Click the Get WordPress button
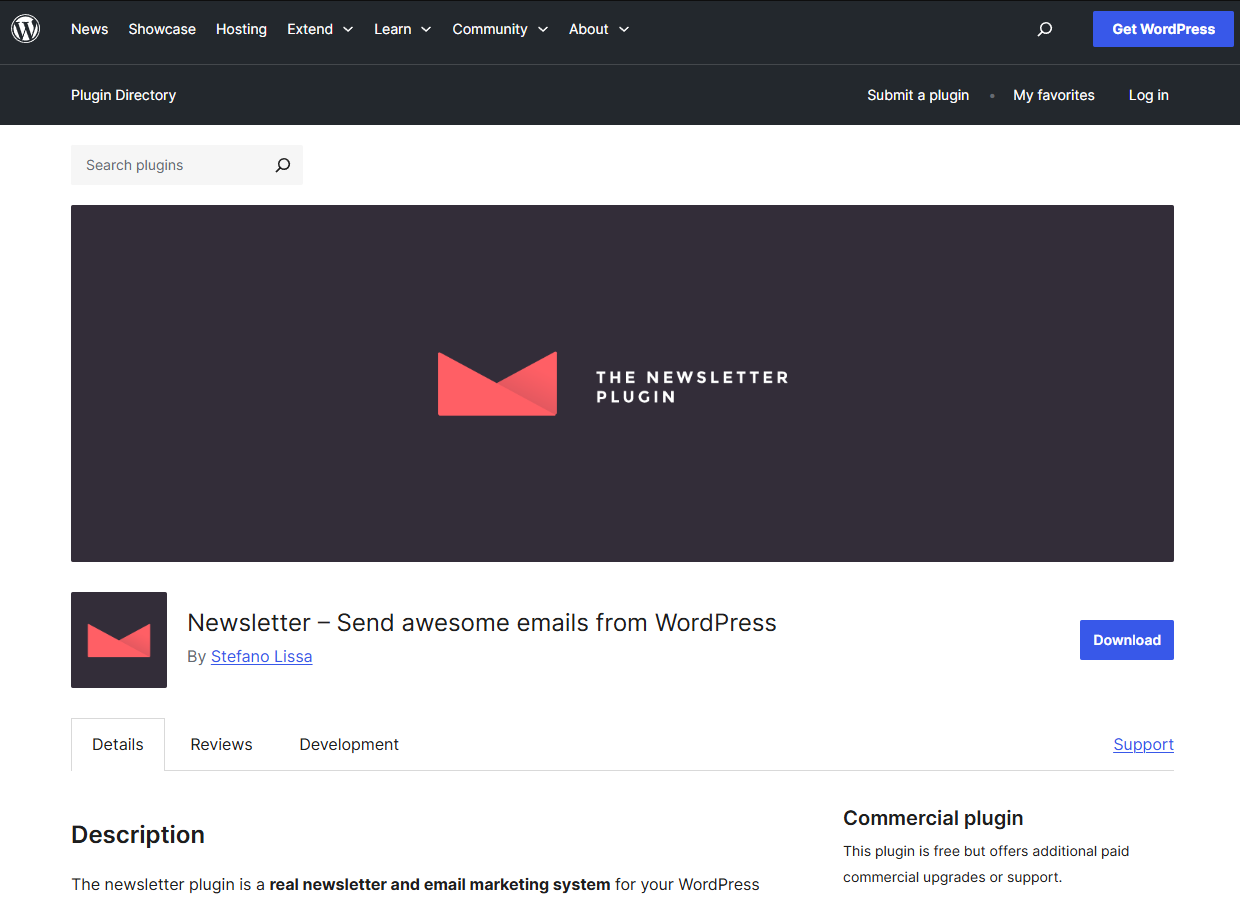The height and width of the screenshot is (901, 1240). [1163, 29]
